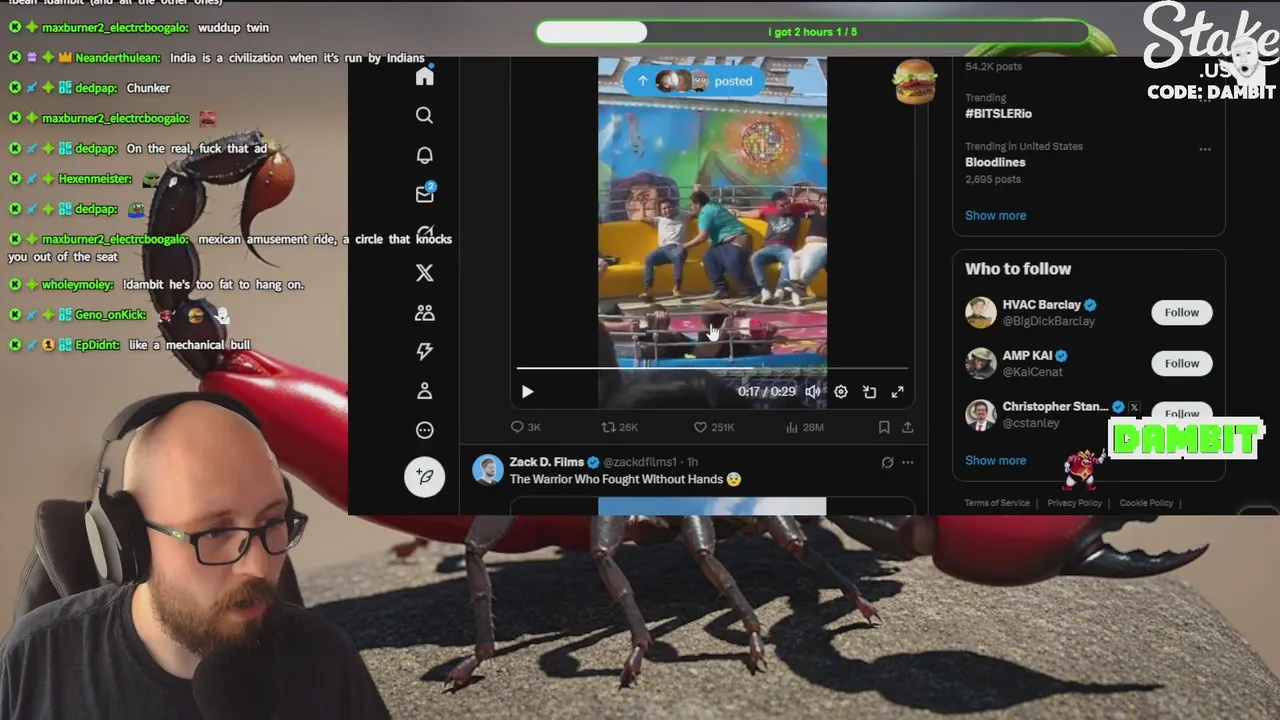Click chat username Geno_onKick

click(111, 315)
